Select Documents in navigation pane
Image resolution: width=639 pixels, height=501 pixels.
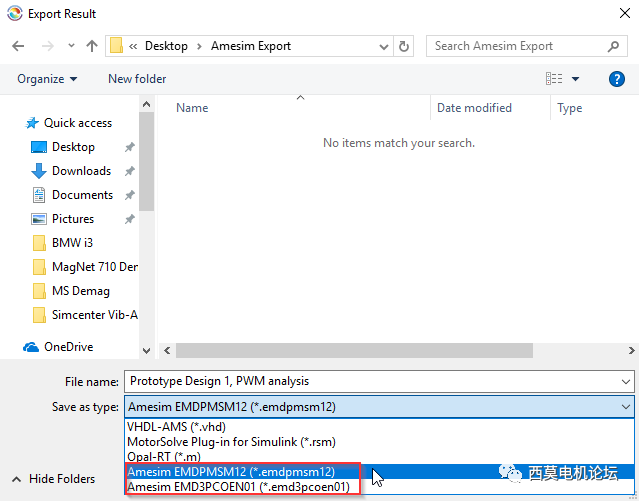73,195
